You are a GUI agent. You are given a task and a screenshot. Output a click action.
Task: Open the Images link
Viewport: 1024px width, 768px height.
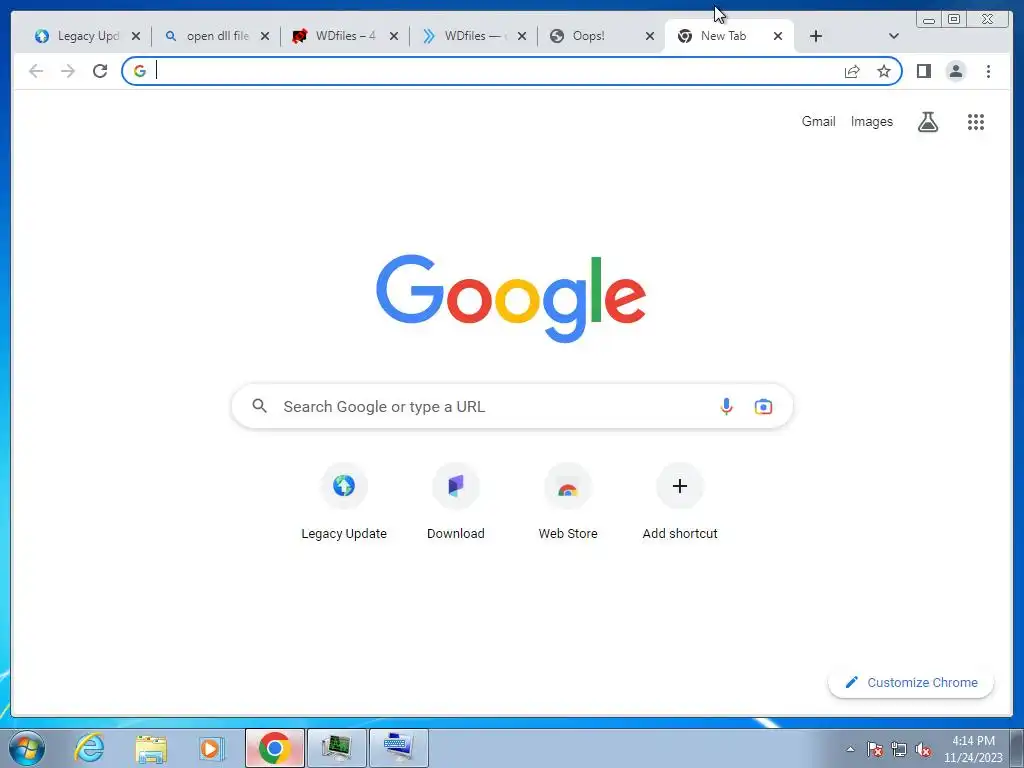point(871,121)
